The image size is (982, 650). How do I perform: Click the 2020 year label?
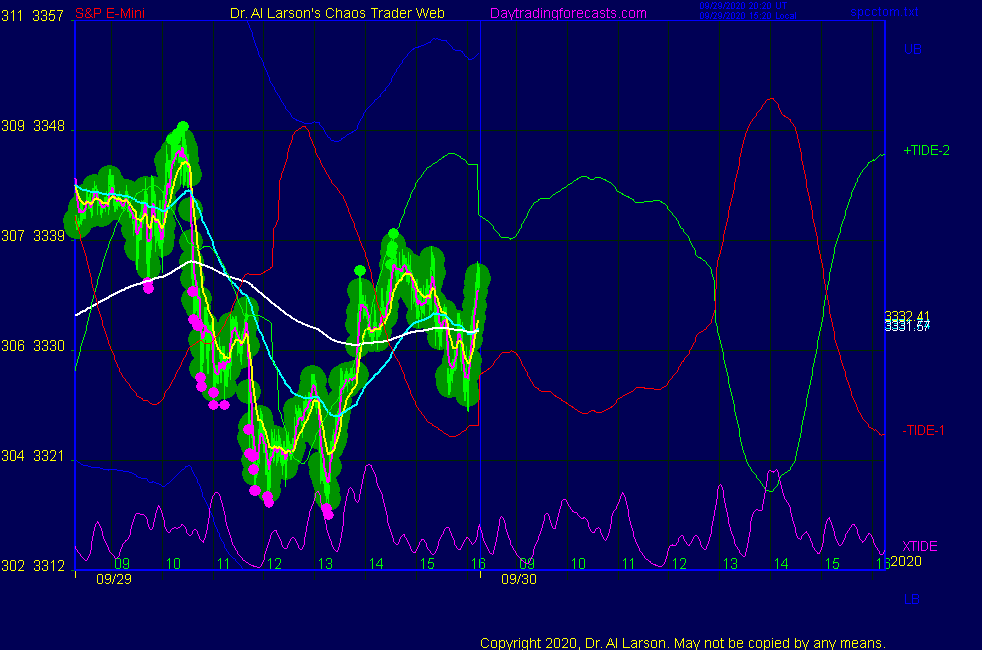907,561
